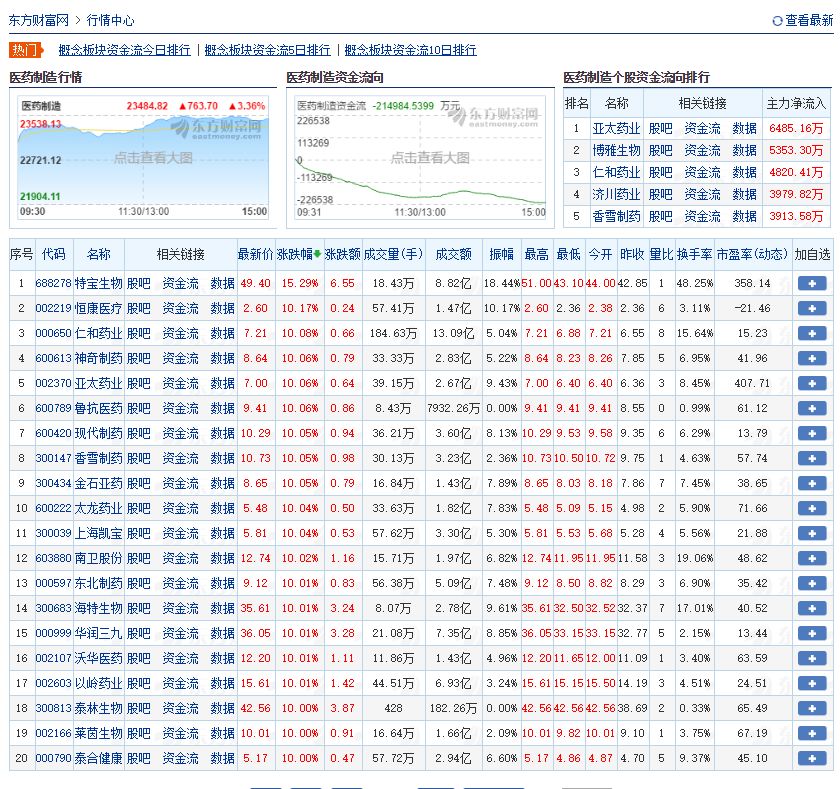This screenshot has height=789, width=840.
Task: Sort table by 换手率 column header
Action: [x=694, y=254]
